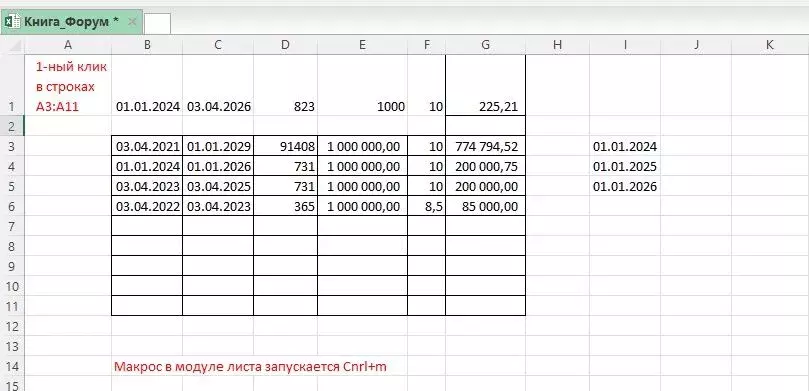Select cell containing 03.04.2026
Screen dimensions: 809x391
pos(218,85)
